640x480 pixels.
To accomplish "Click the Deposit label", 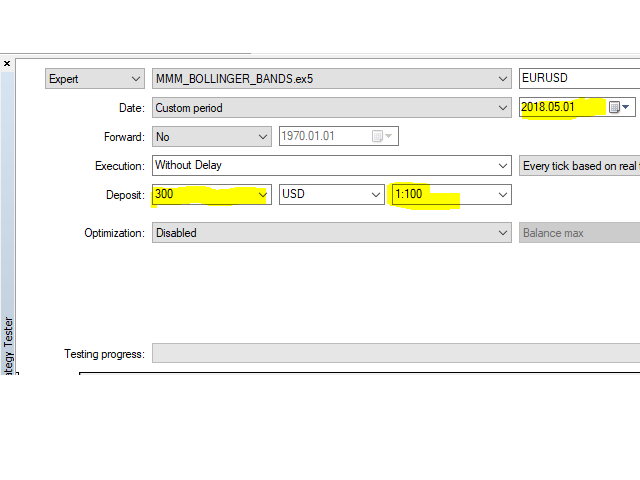I will coord(125,195).
